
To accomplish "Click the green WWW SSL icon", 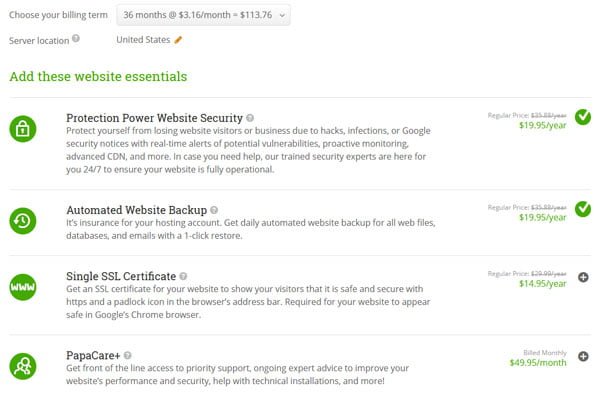I will [x=23, y=287].
